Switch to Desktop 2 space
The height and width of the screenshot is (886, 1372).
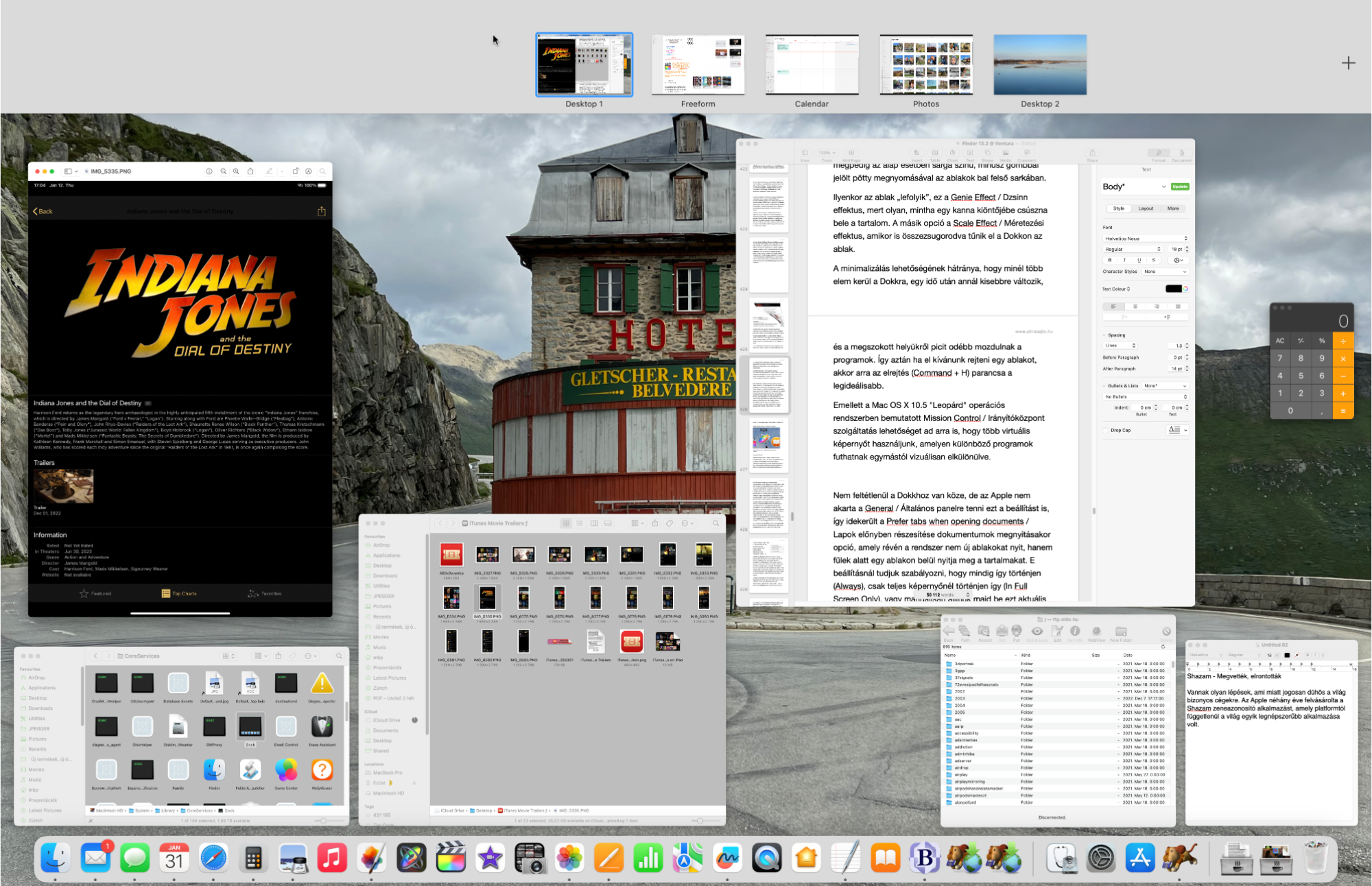click(x=1040, y=64)
